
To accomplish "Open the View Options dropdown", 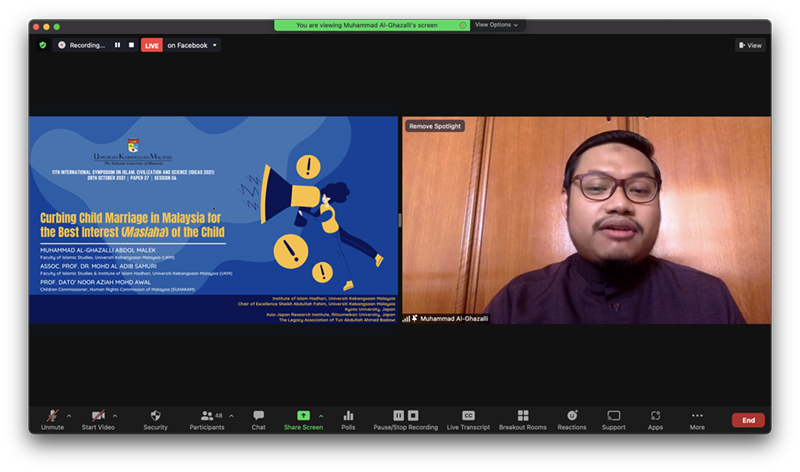I will coord(496,25).
